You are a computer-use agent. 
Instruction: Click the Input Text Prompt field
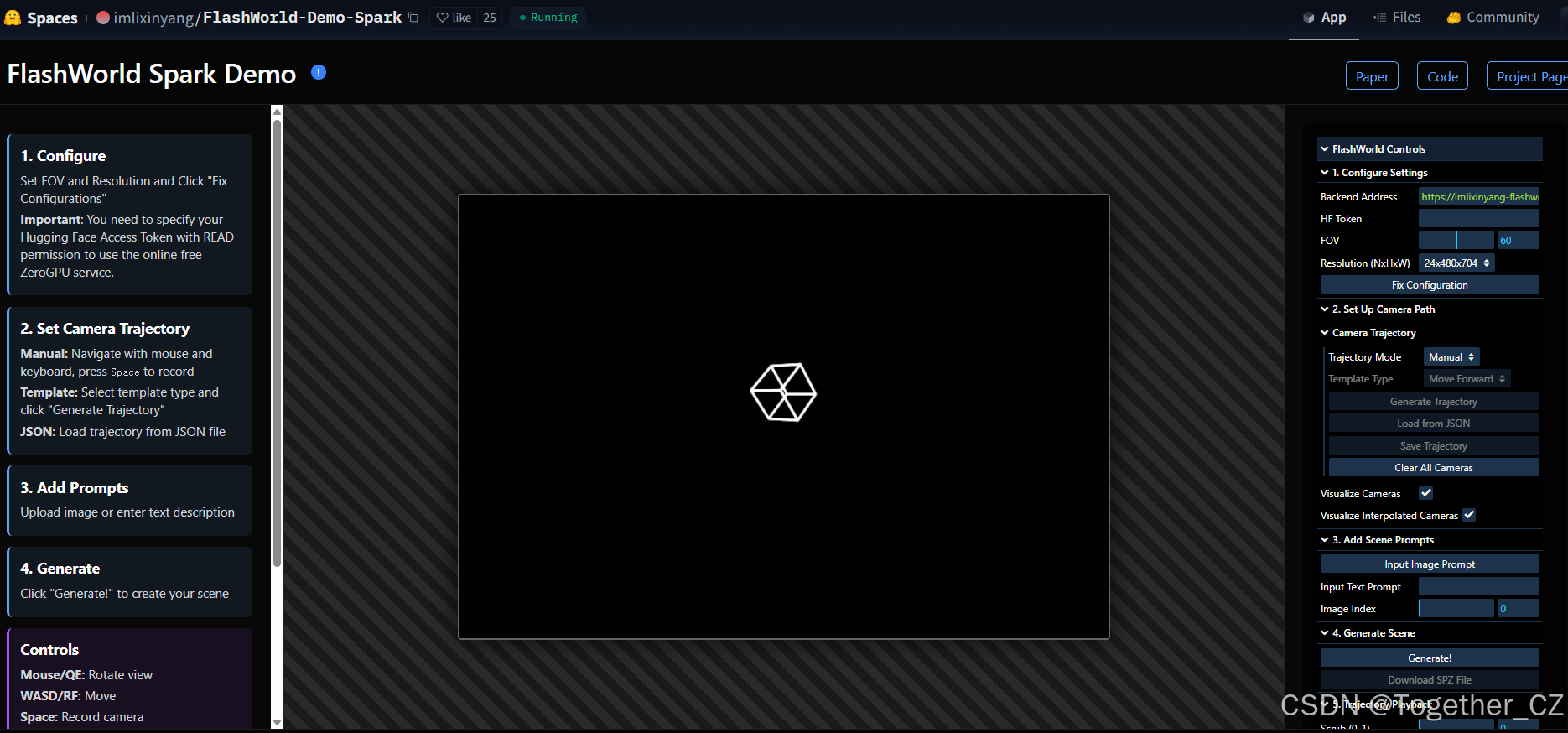1479,586
